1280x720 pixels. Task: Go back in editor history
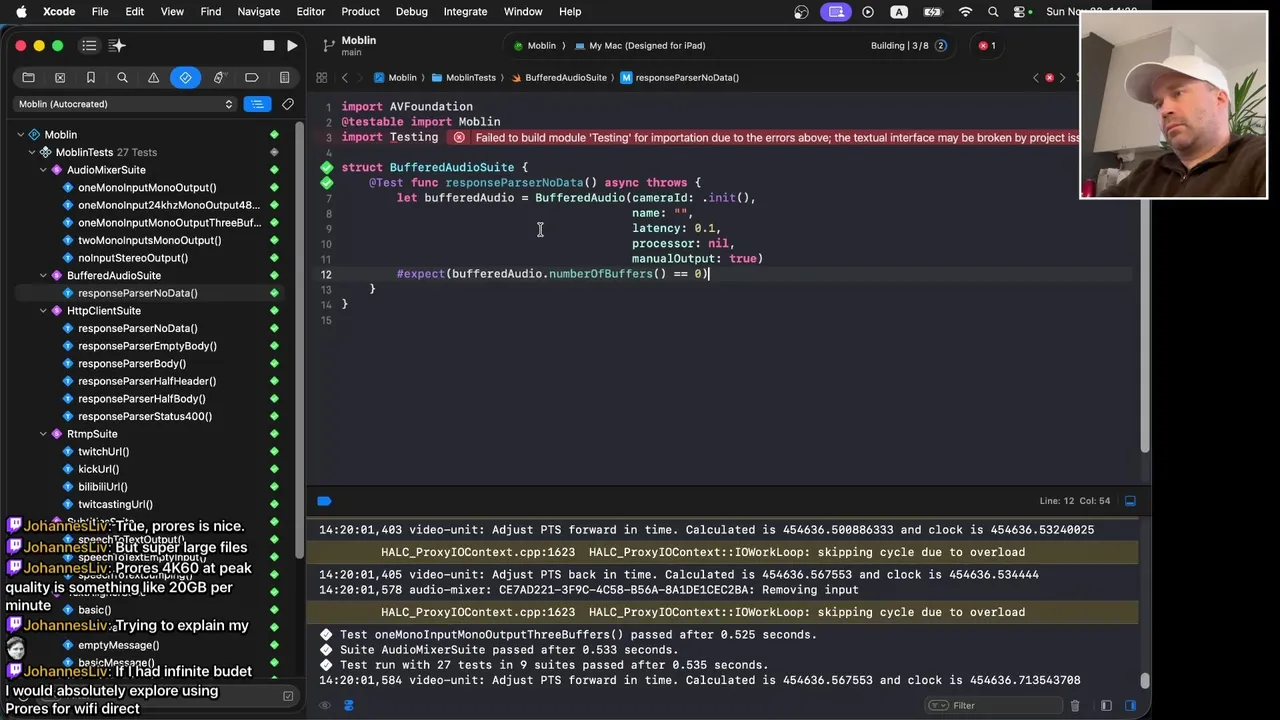click(x=345, y=77)
